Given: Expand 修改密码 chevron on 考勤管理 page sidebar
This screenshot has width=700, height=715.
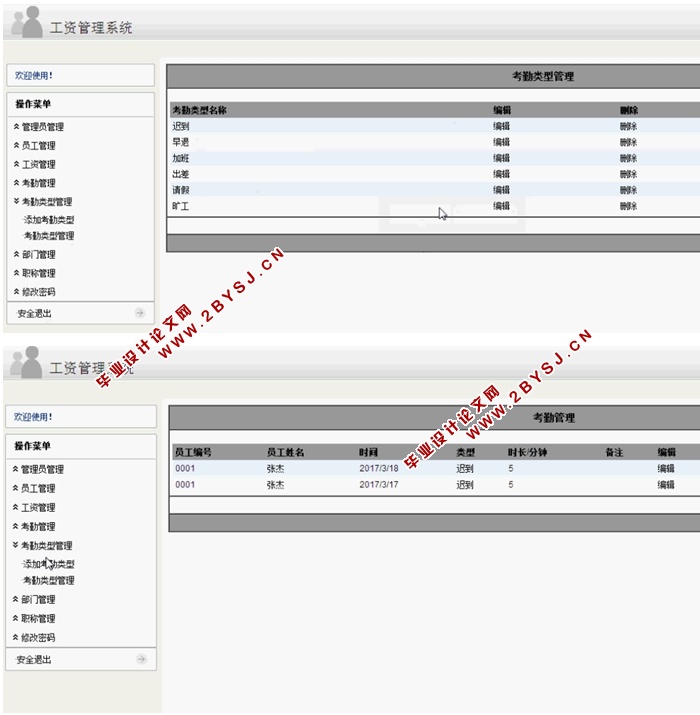Looking at the screenshot, I should [16, 637].
